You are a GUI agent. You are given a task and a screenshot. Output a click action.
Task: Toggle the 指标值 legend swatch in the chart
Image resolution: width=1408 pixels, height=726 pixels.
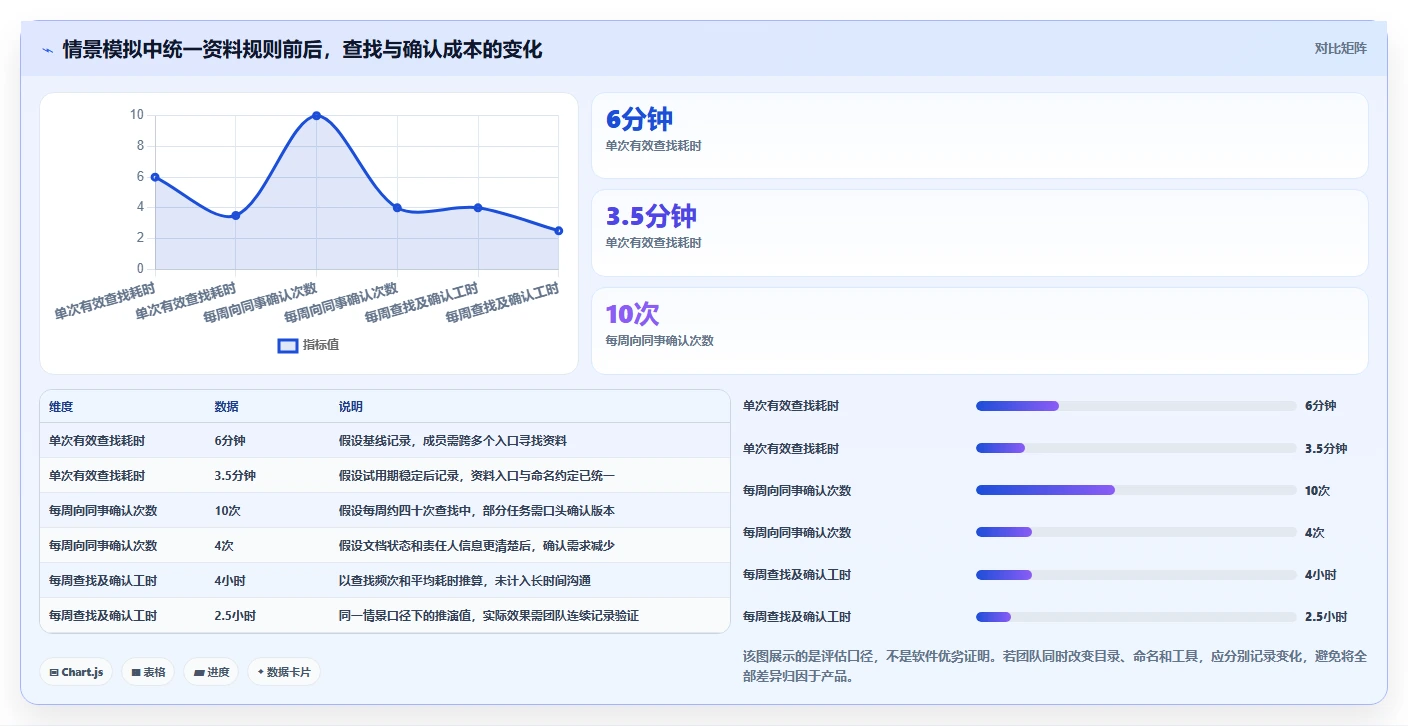click(288, 345)
